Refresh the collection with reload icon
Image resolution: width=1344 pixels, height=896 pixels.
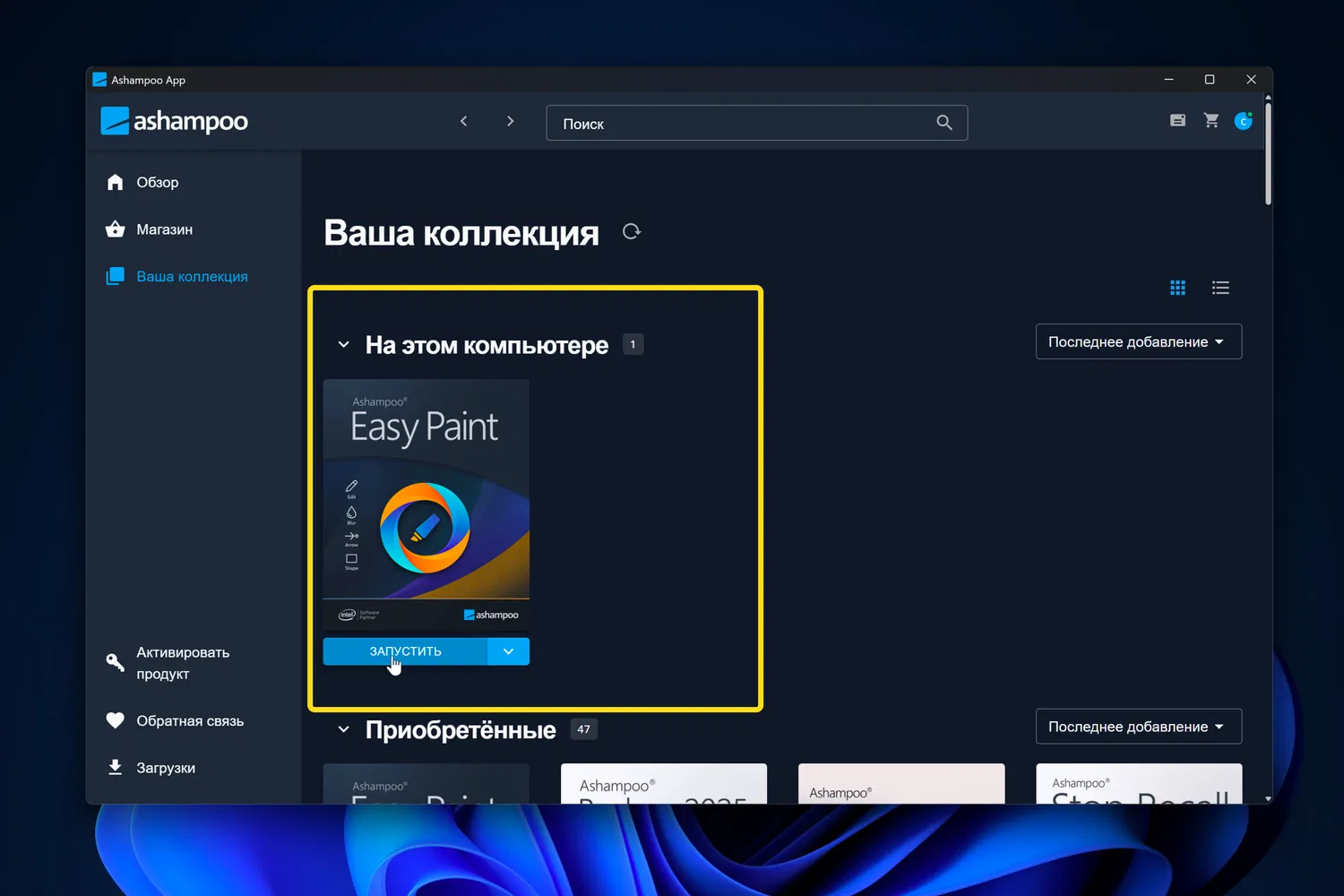pos(632,232)
